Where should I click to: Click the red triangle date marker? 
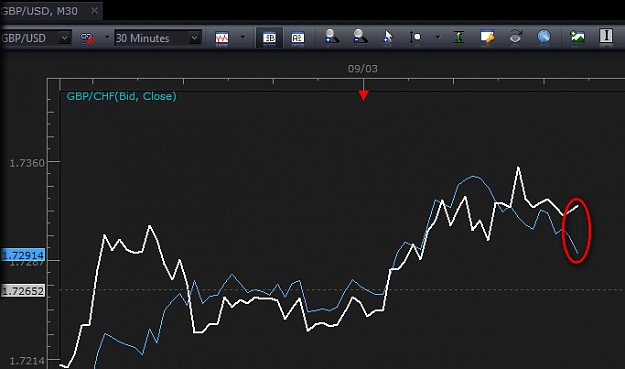[363, 95]
